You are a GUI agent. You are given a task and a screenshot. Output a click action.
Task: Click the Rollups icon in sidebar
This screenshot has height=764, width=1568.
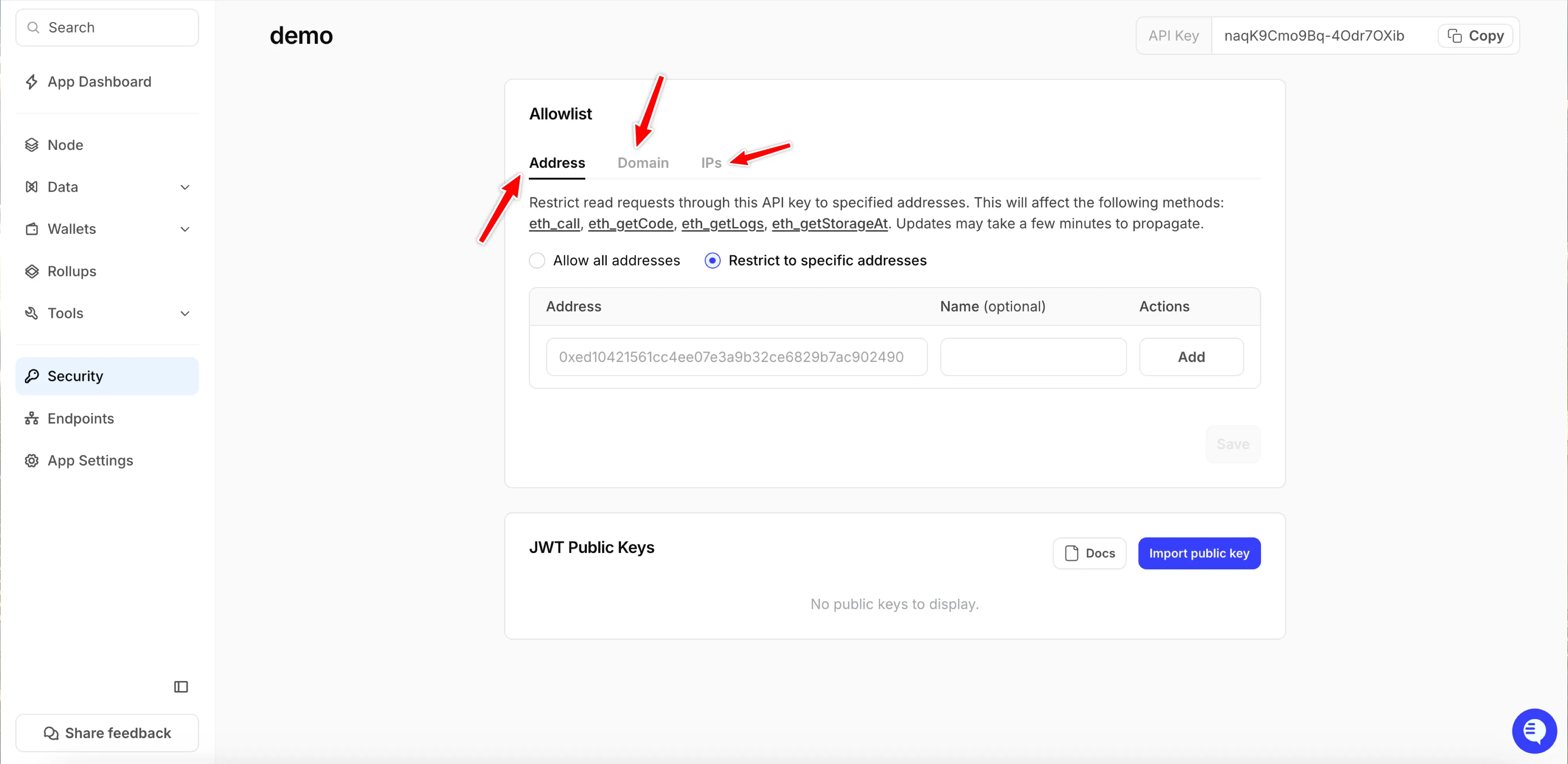tap(32, 271)
